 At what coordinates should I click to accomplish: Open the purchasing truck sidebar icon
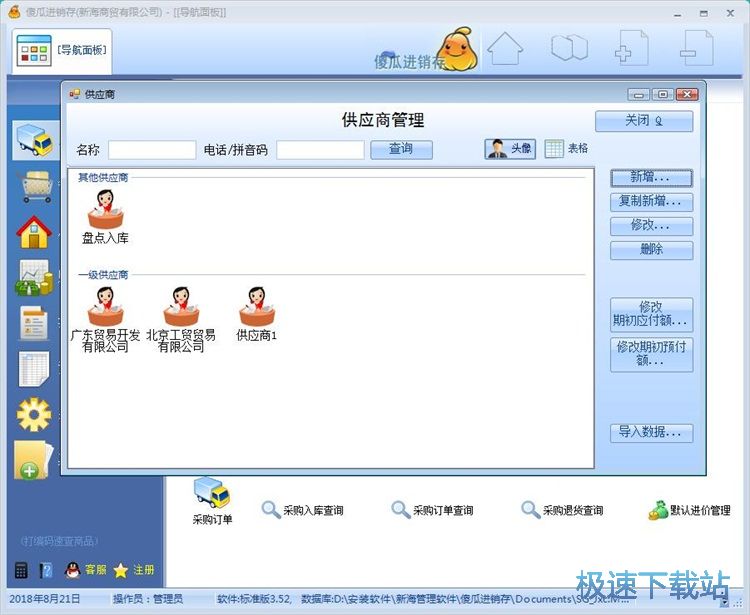click(35, 140)
